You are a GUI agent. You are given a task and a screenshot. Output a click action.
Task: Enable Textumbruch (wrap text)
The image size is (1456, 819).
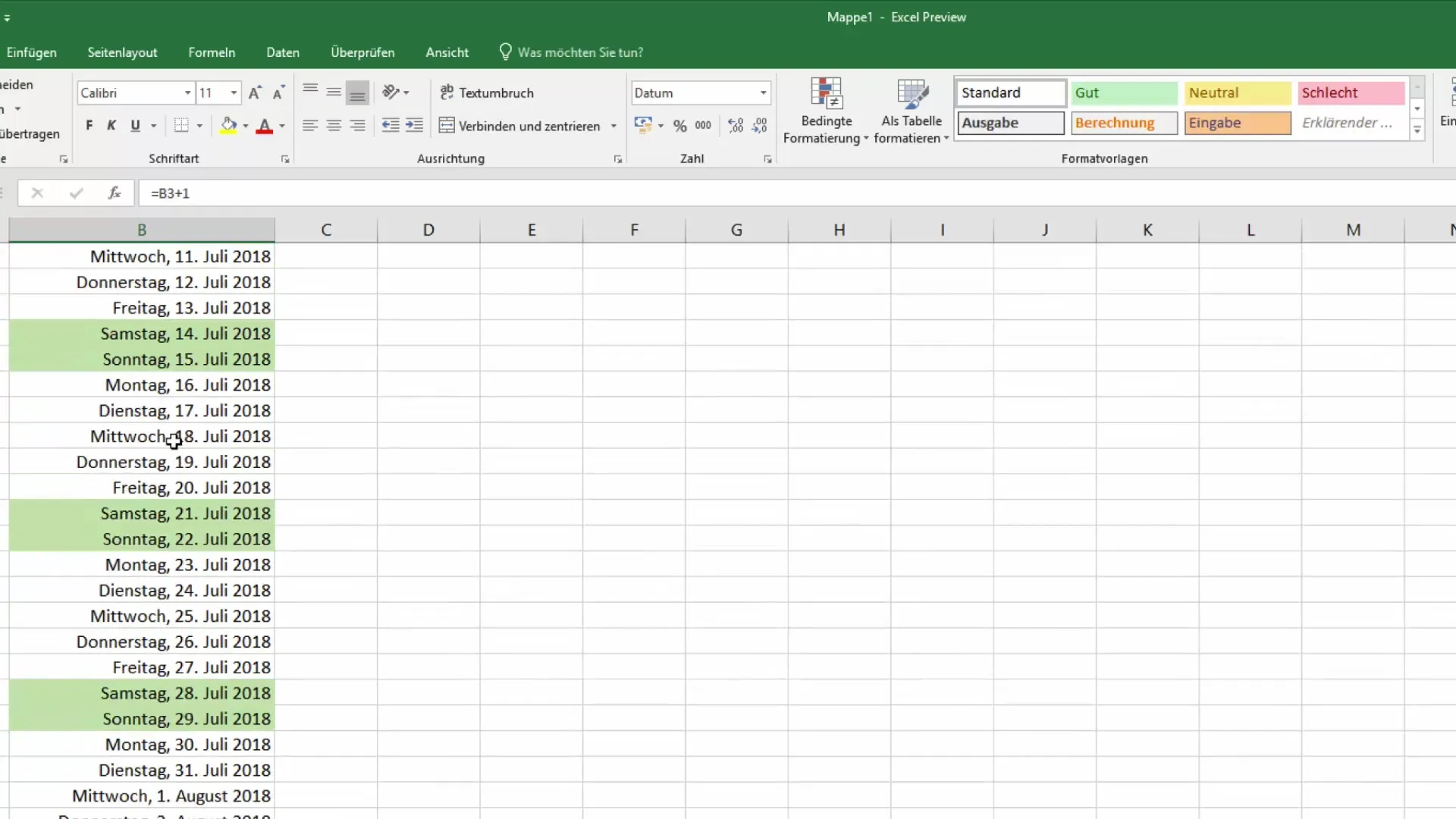coord(486,93)
